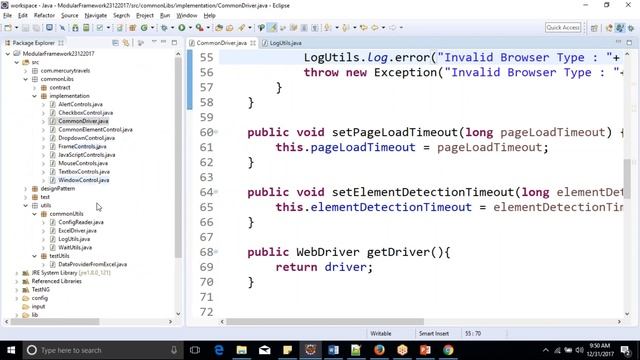Click the editor vertical scrollbar
The width and height of the screenshot is (640, 360).
click(627, 179)
